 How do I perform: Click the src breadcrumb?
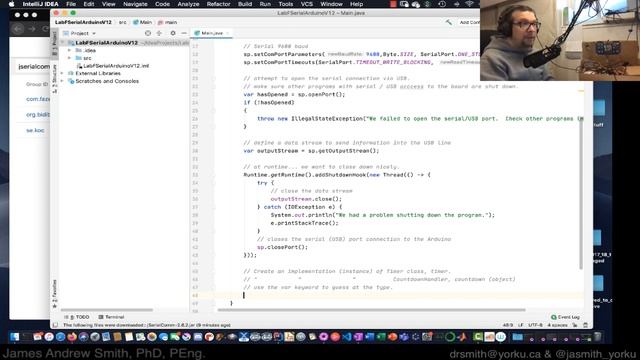pyautogui.click(x=122, y=22)
